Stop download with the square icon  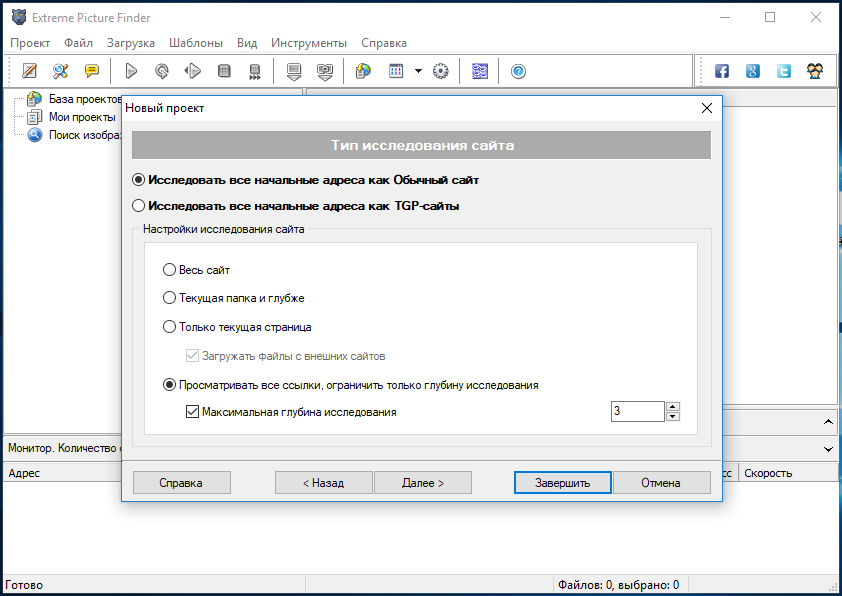click(224, 71)
